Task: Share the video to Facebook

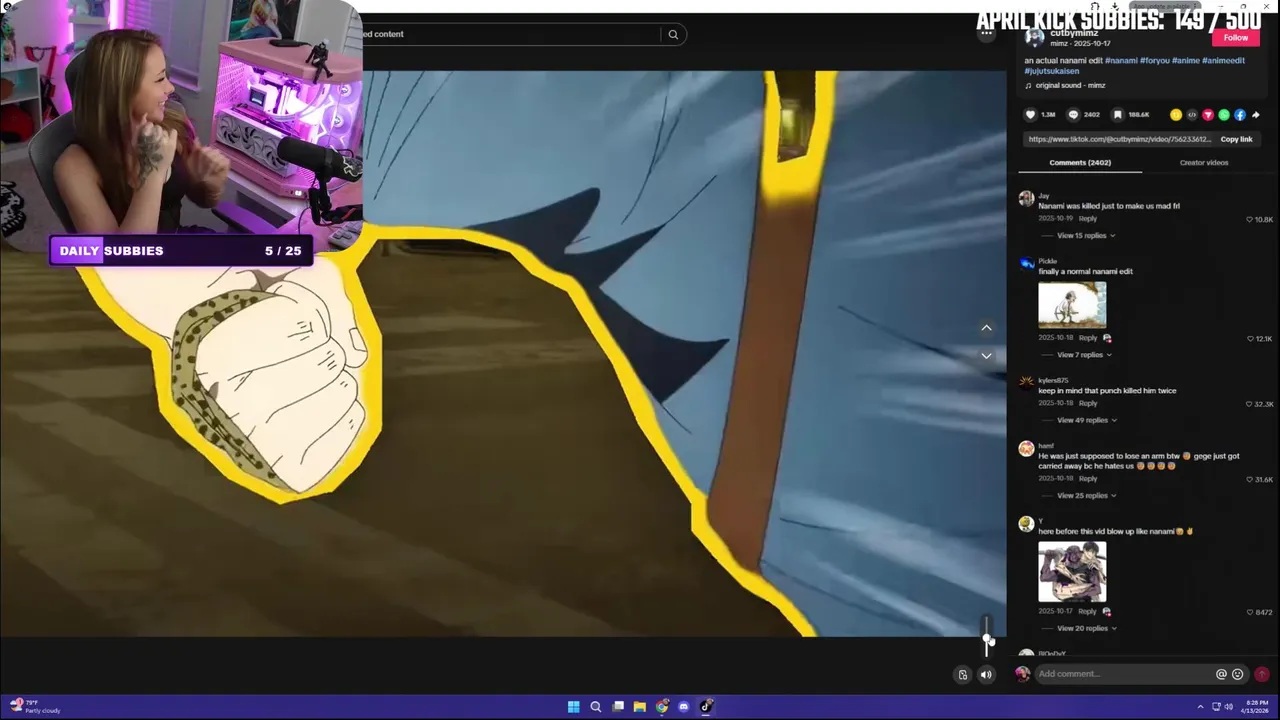Action: pos(1240,115)
